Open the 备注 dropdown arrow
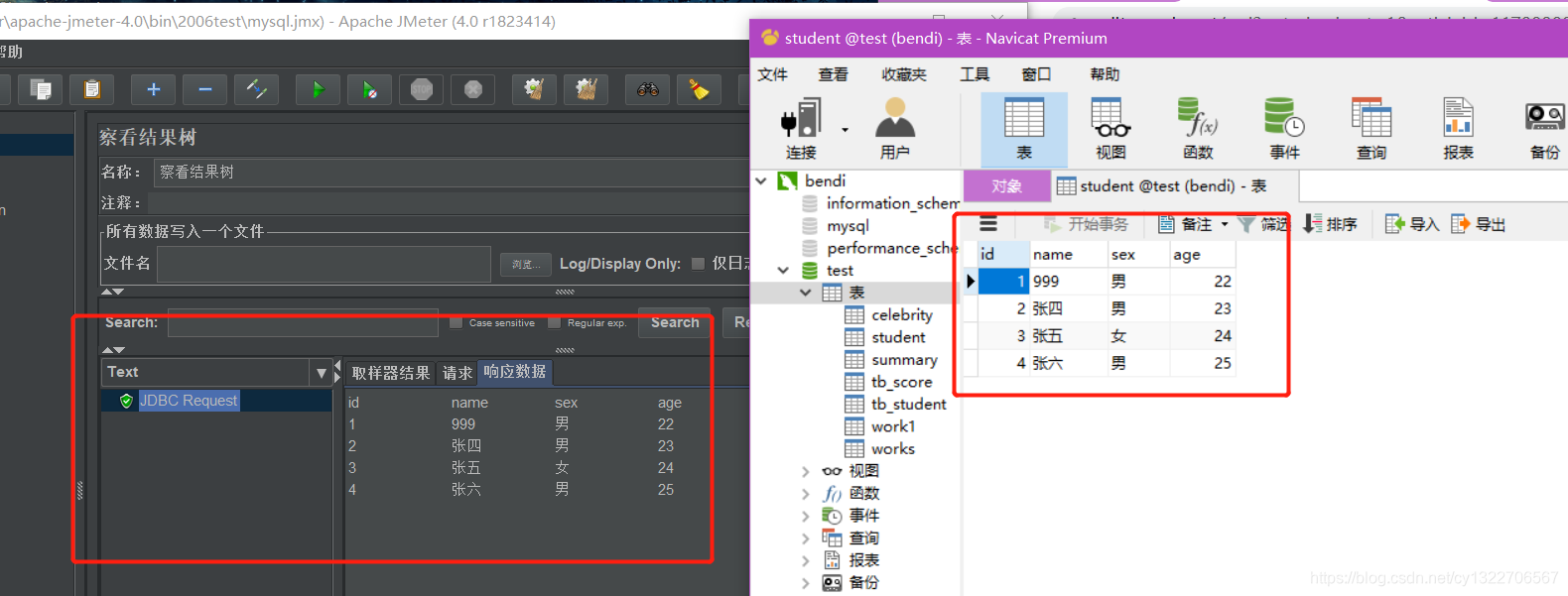The image size is (1568, 596). (1224, 224)
